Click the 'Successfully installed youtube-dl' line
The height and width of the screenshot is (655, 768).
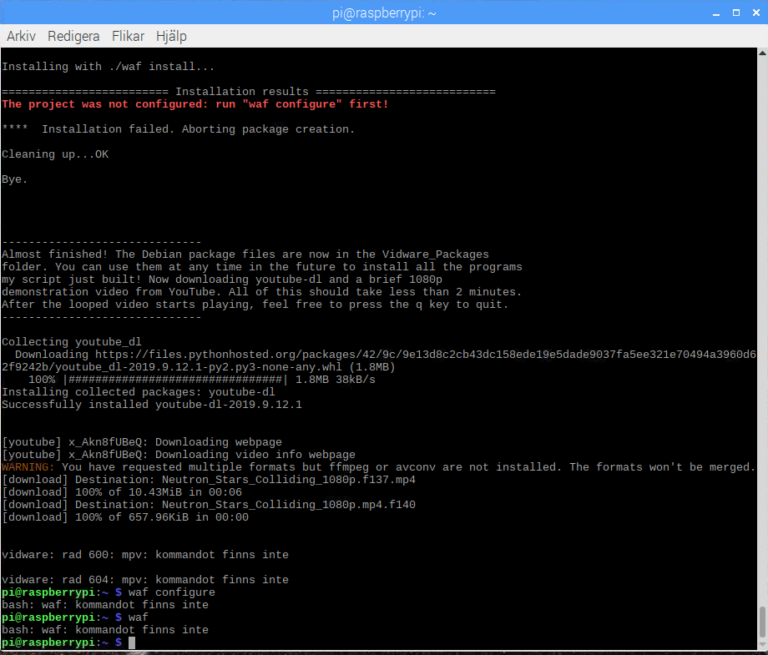151,404
